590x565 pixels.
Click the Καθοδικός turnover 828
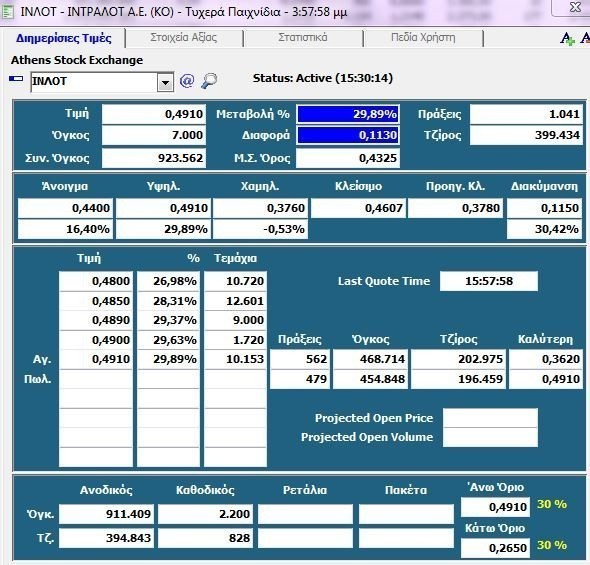point(205,538)
